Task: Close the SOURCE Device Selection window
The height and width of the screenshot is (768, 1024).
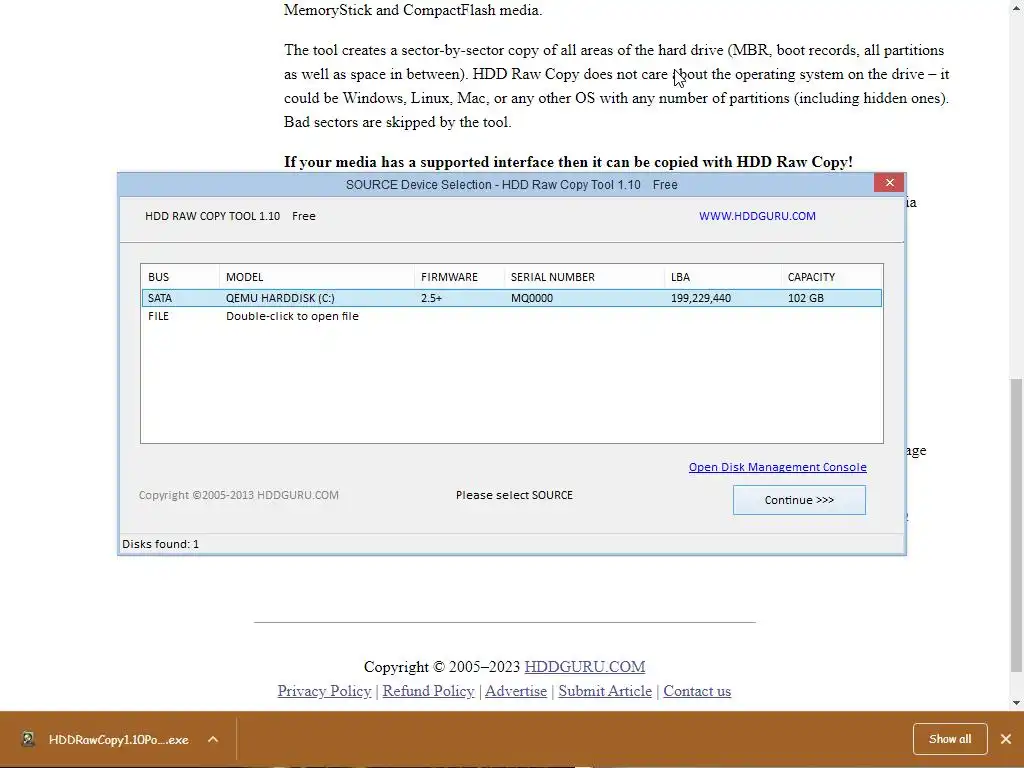Action: point(889,183)
